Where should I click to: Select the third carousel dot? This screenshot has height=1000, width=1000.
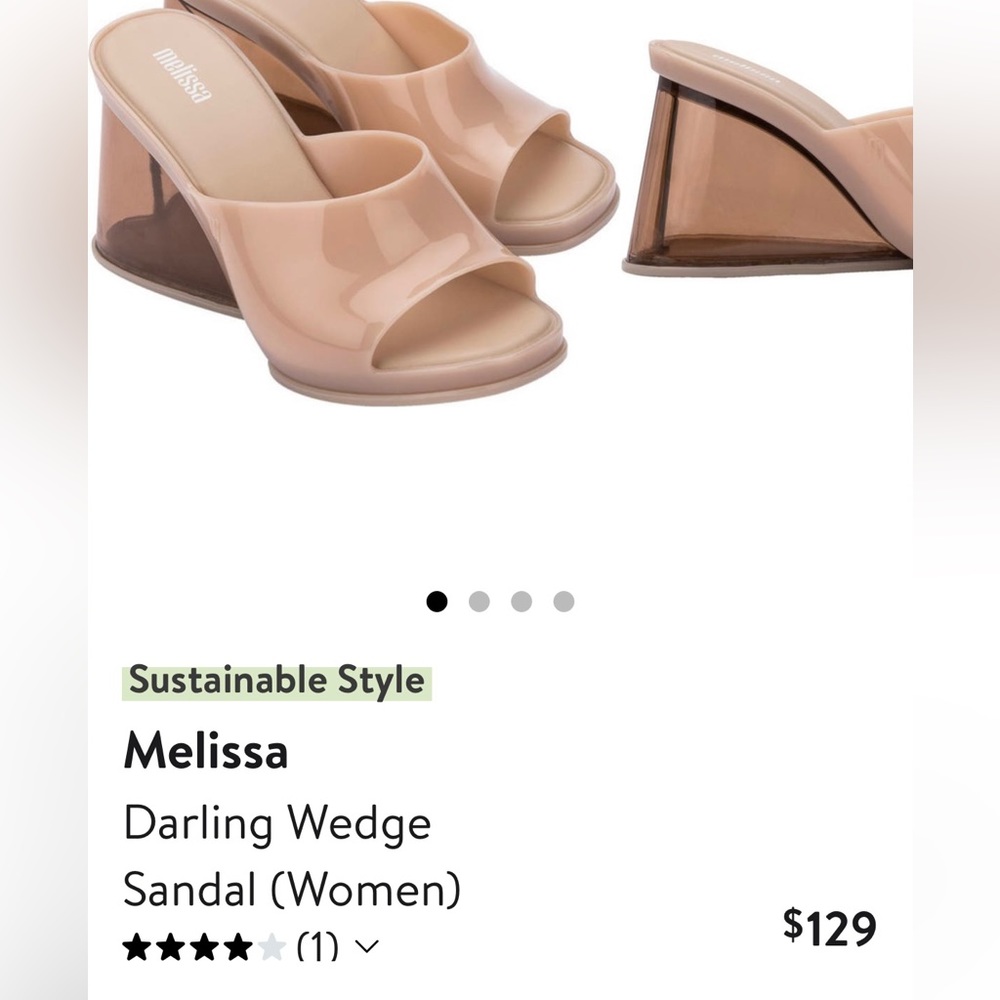519,602
